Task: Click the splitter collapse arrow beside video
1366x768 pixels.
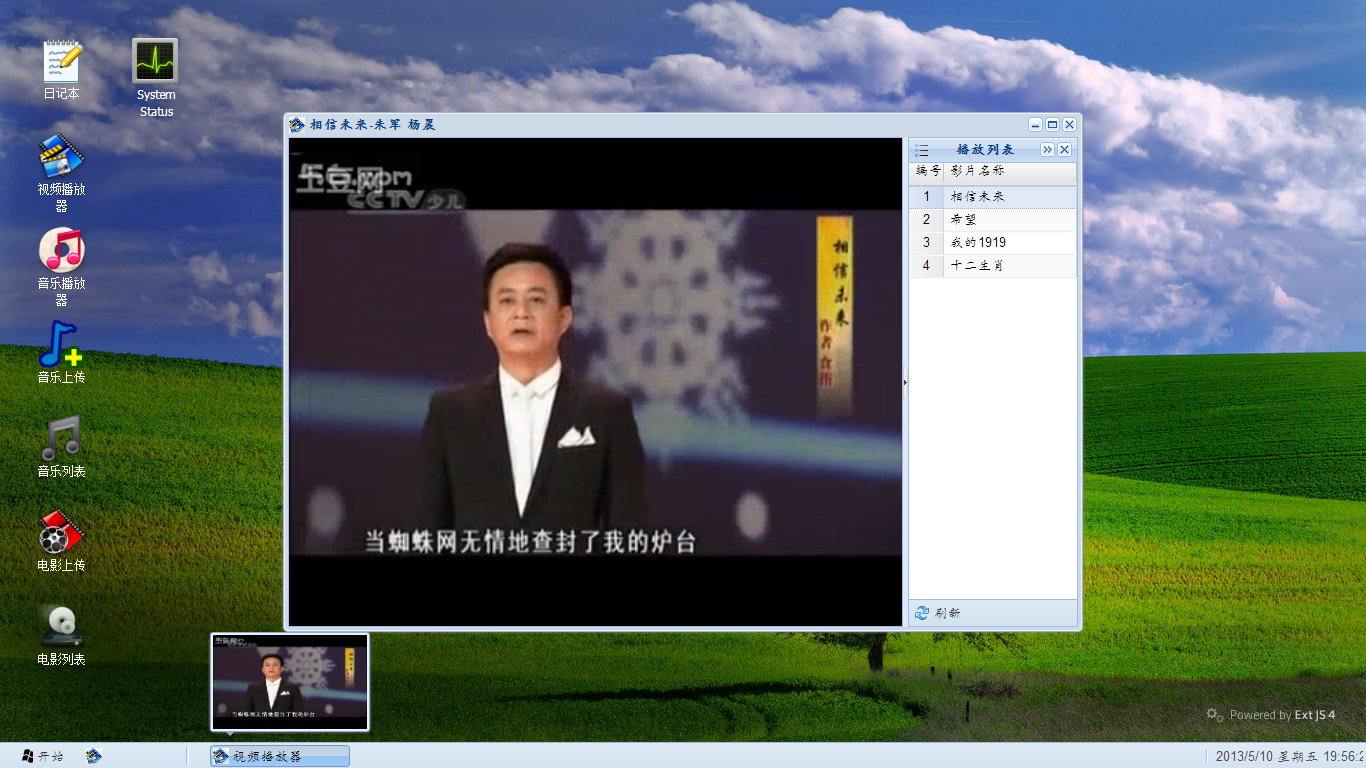Action: click(905, 382)
